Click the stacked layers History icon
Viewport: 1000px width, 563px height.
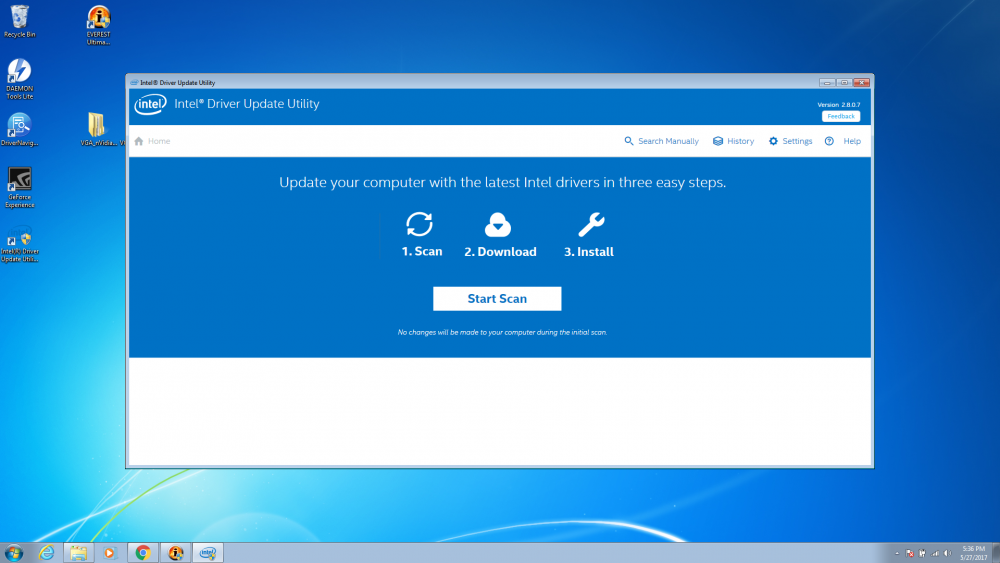click(718, 141)
